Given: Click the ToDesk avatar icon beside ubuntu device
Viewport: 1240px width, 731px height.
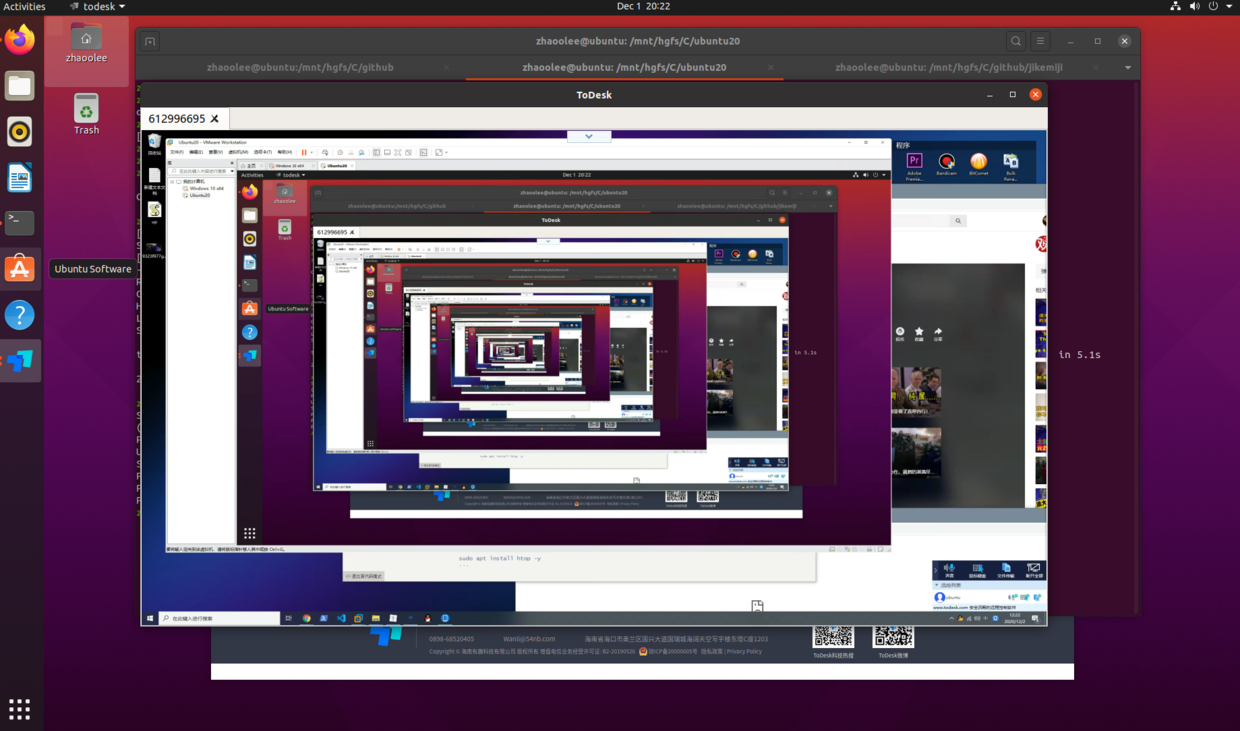Looking at the screenshot, I should (x=940, y=598).
